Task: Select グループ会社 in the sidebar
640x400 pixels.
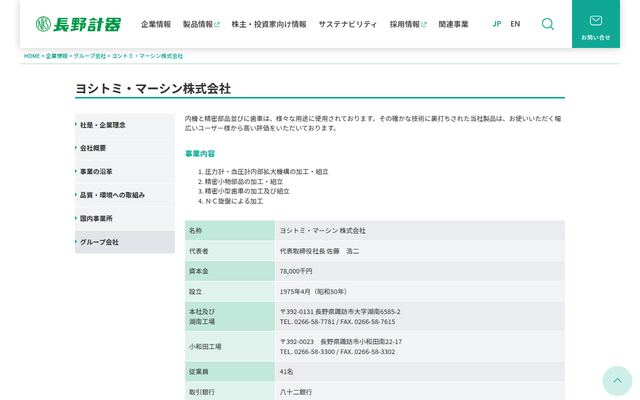Action: pyautogui.click(x=125, y=242)
